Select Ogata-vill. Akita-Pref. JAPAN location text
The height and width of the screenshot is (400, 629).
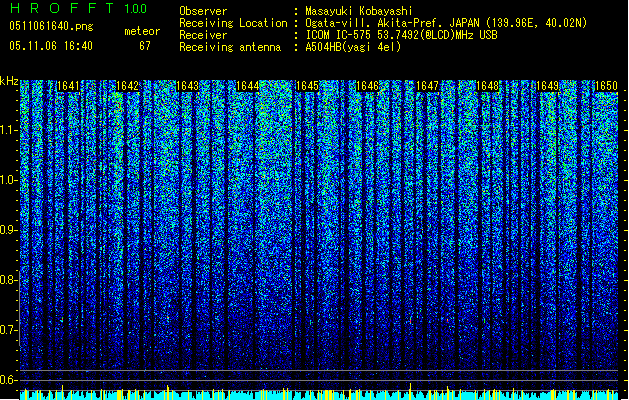coord(446,23)
